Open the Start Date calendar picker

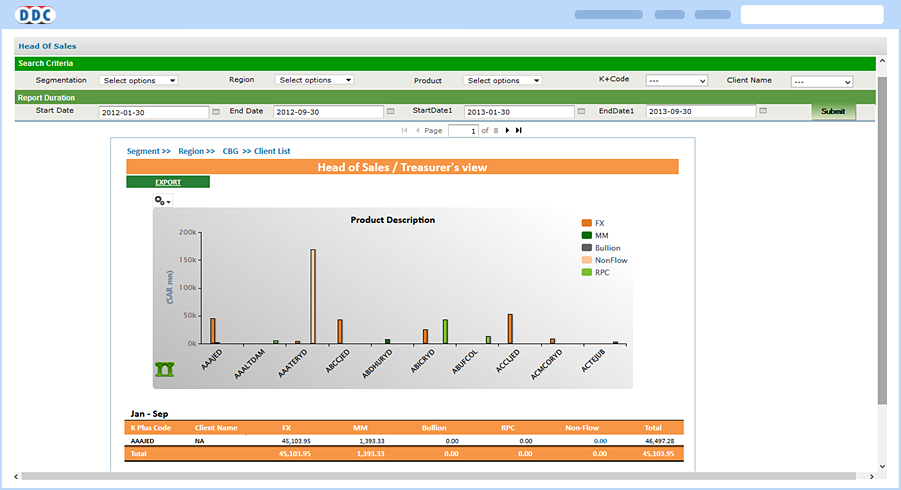tap(216, 112)
